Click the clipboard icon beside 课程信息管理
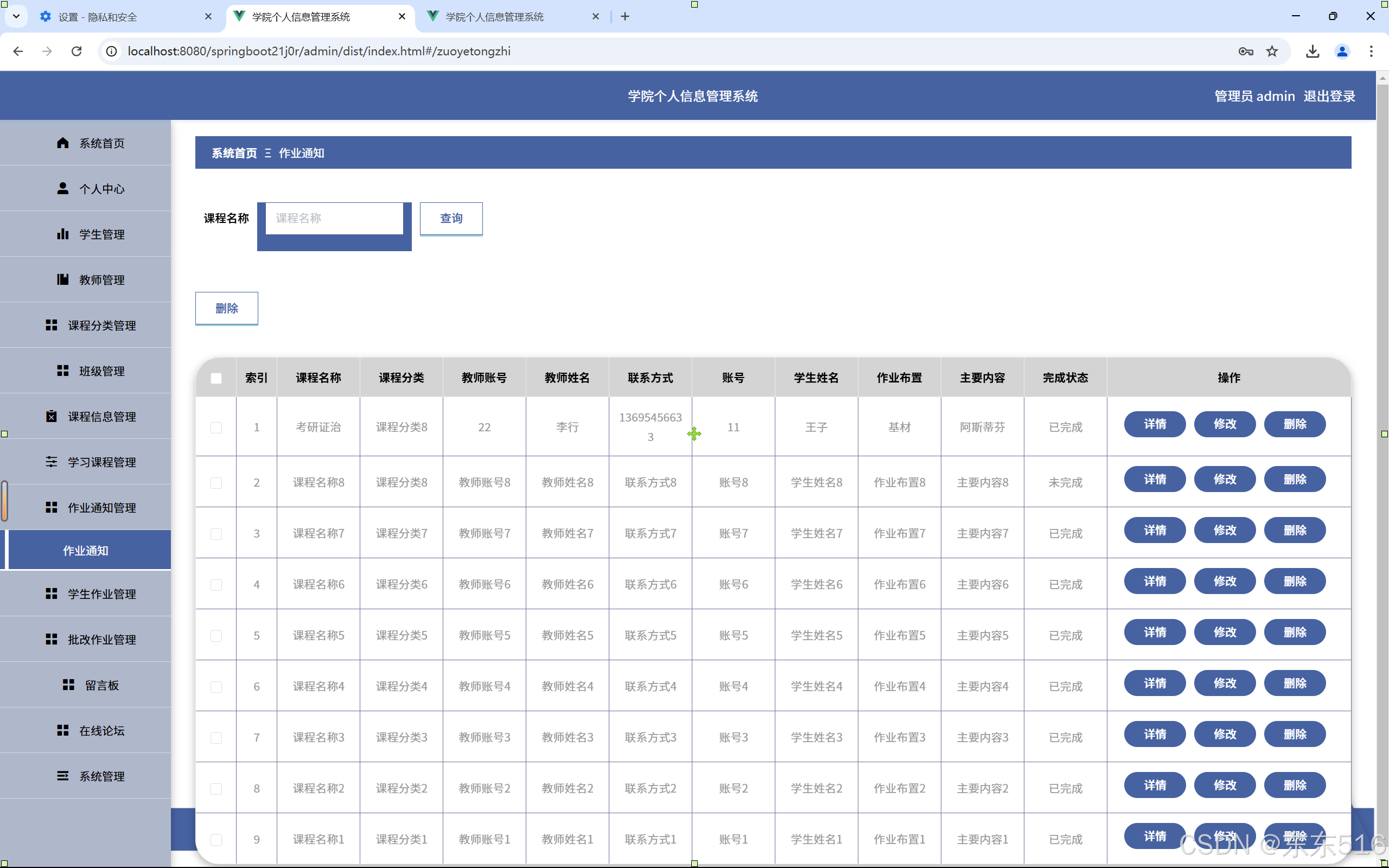The height and width of the screenshot is (868, 1389). coord(52,416)
